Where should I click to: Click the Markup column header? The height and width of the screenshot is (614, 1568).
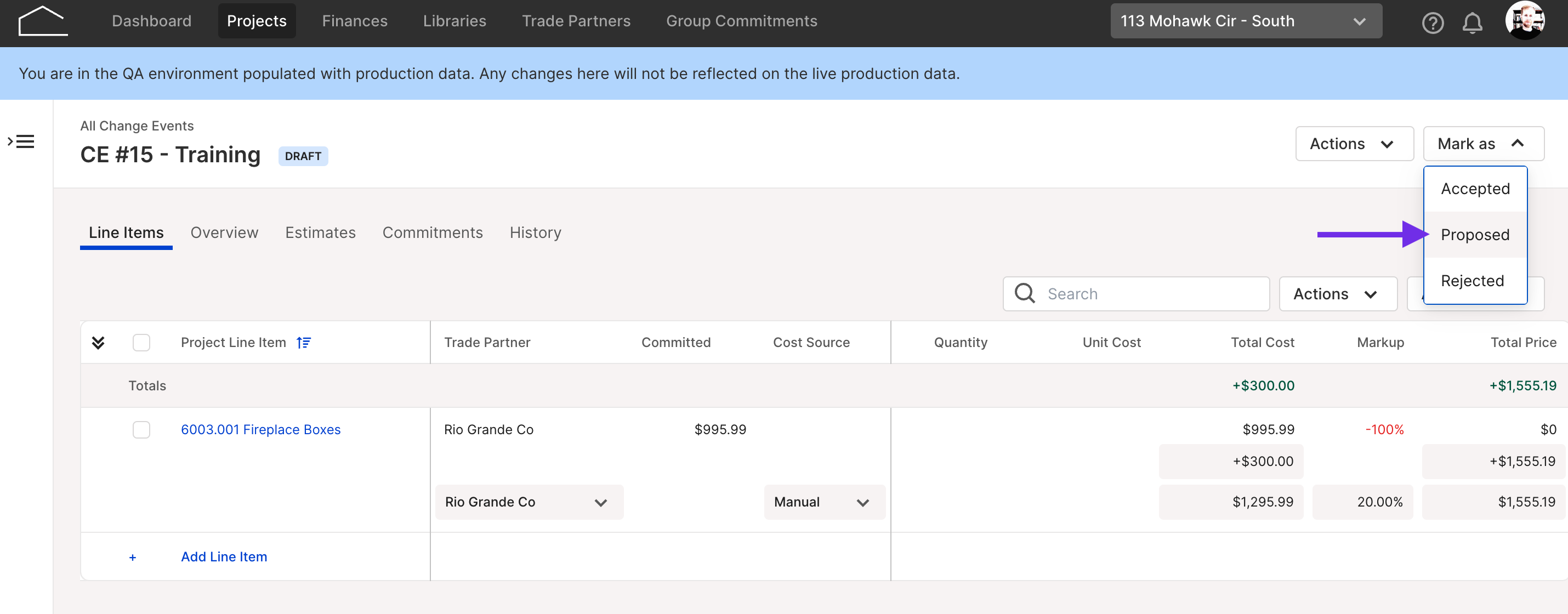tap(1380, 343)
